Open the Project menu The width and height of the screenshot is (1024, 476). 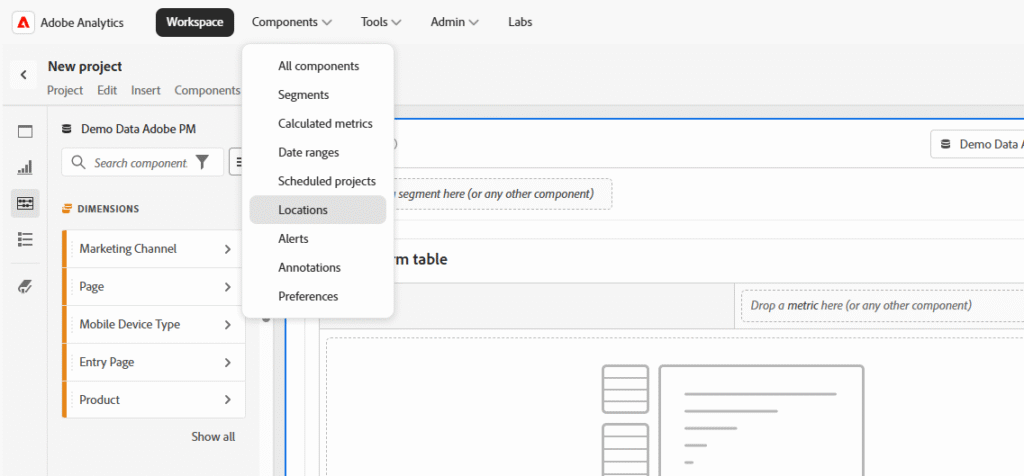(65, 90)
